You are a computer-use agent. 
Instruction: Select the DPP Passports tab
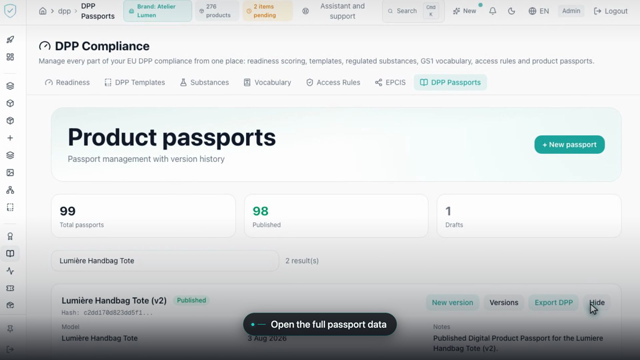click(x=450, y=82)
